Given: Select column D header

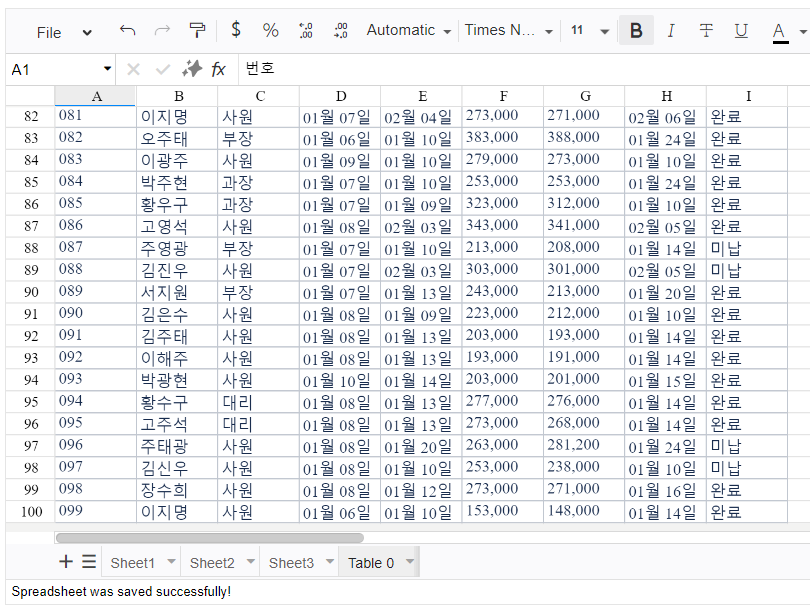Looking at the screenshot, I should (340, 96).
